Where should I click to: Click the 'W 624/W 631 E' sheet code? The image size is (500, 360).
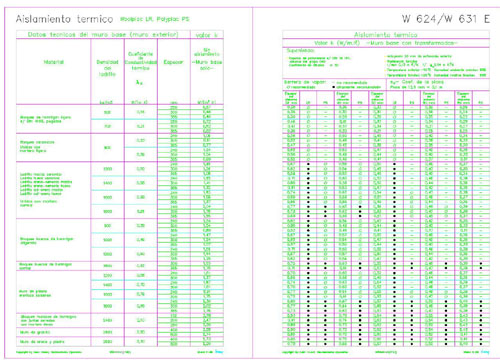click(x=446, y=19)
